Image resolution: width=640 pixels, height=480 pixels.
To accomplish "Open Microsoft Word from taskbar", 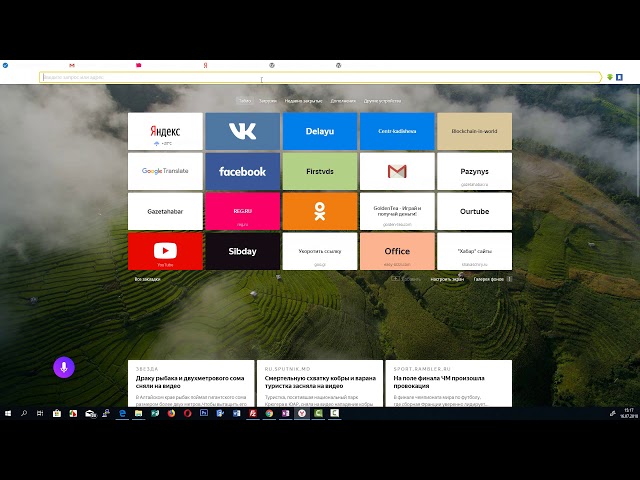I will click(x=236, y=413).
